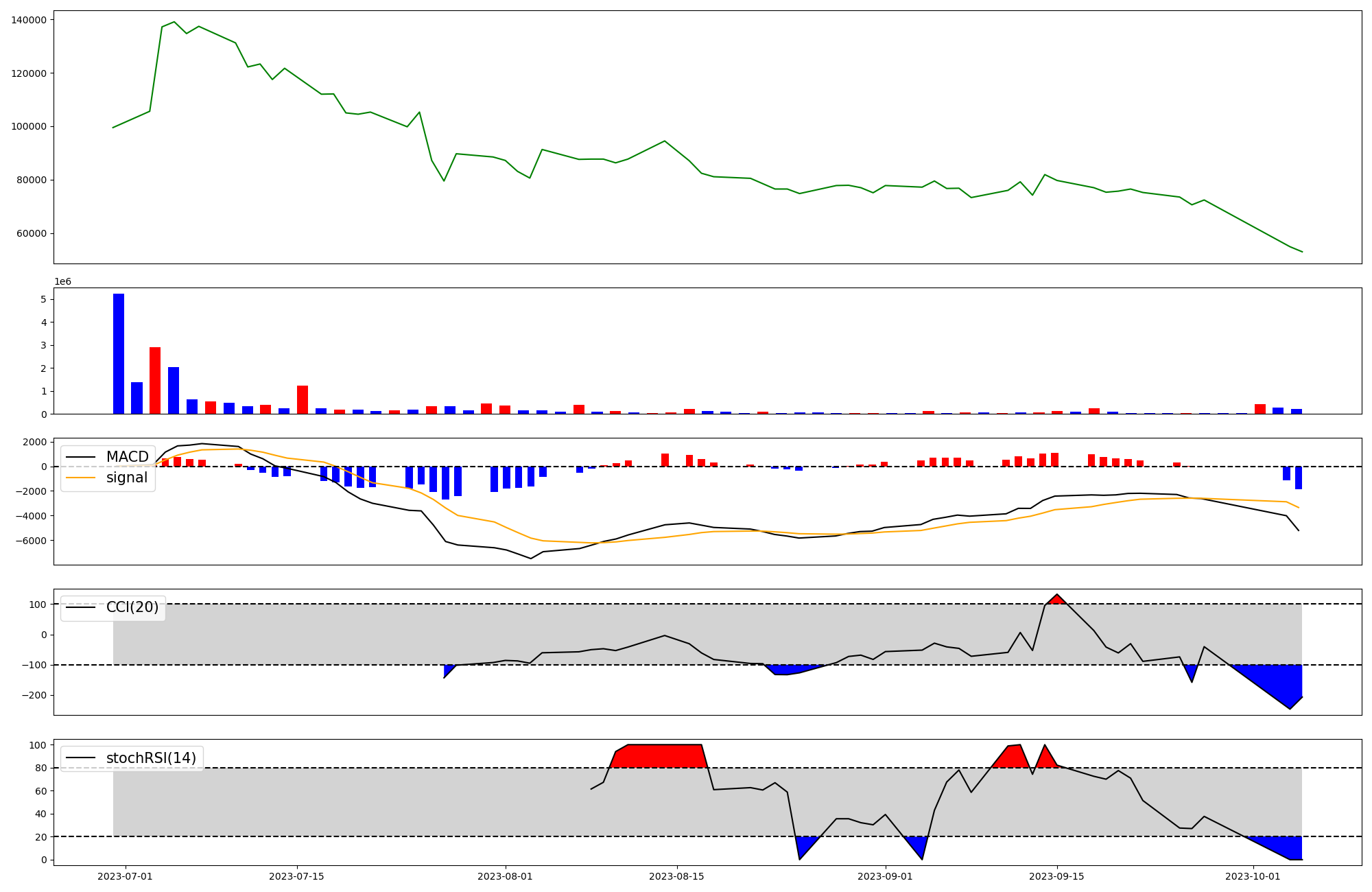Click the 60000 price axis label
1372x892 pixels.
pyautogui.click(x=32, y=233)
